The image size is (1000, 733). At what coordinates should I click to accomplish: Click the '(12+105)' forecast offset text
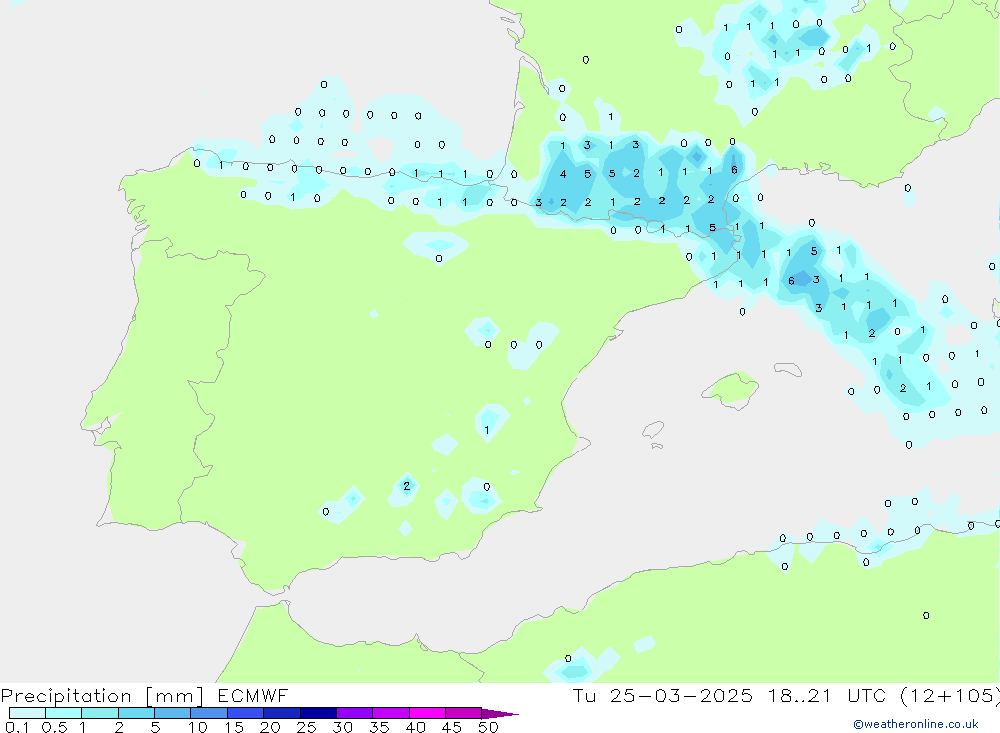(949, 695)
